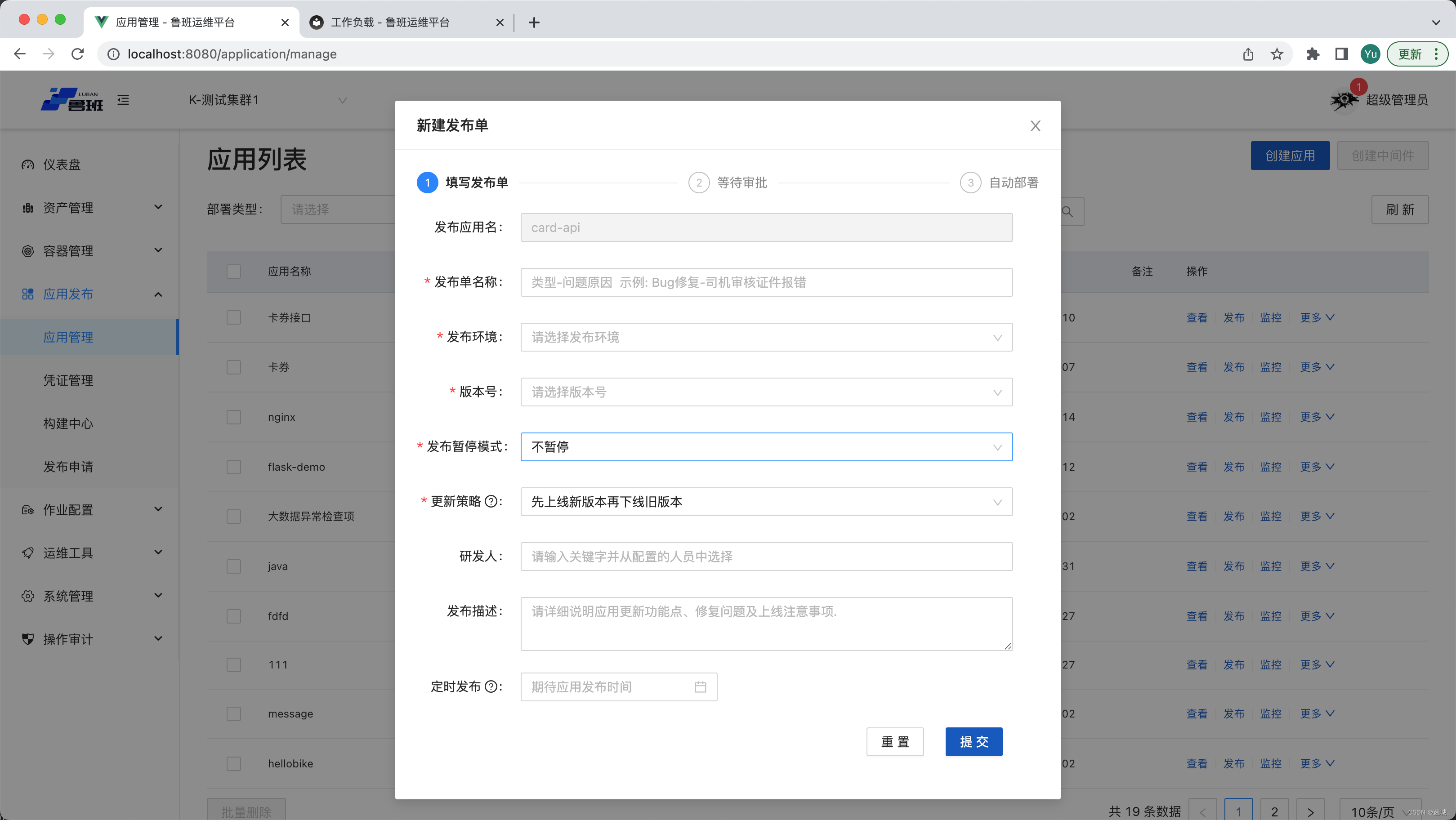Reload the page with refresh icon
1456x820 pixels.
78,54
